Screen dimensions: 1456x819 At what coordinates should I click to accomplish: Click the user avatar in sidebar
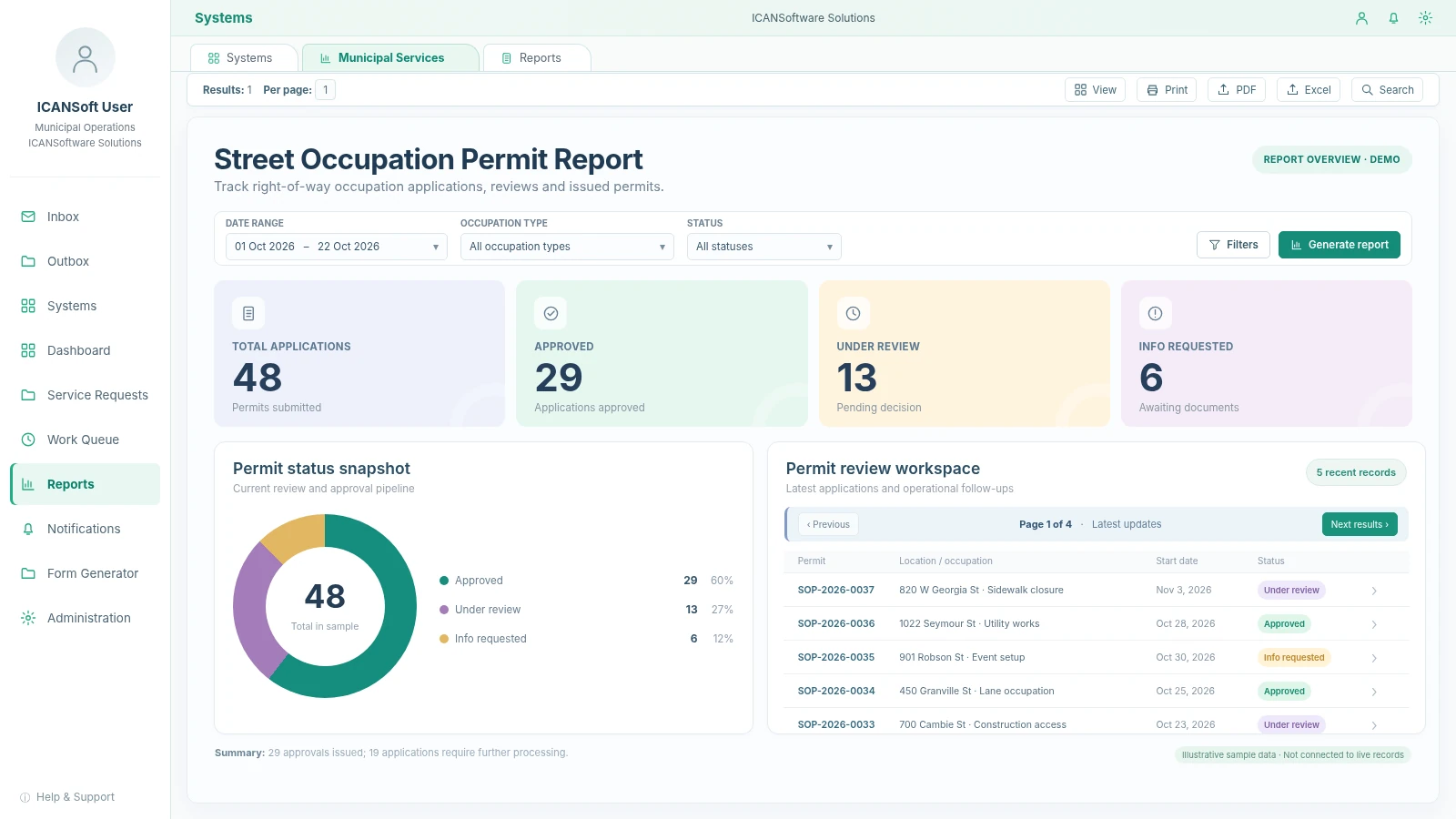click(85, 57)
